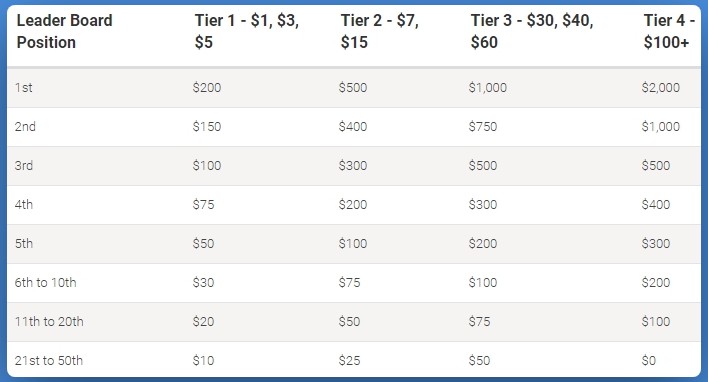708x382 pixels.
Task: Select the $25 Tier 2 prize cell
Action: point(349,361)
